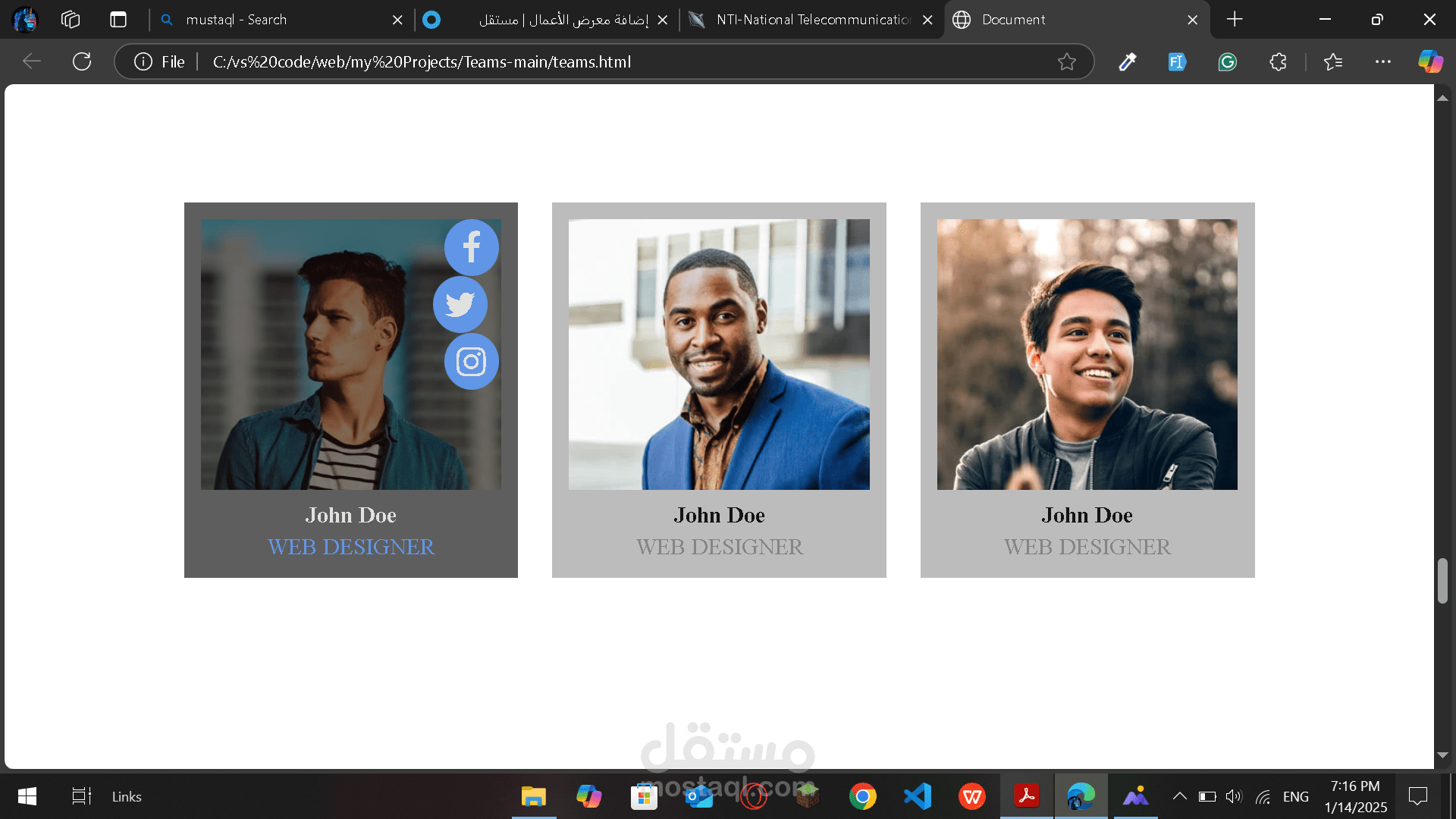Open Visual Studio Code from taskbar
Screen dimensions: 1456x819
click(x=918, y=796)
